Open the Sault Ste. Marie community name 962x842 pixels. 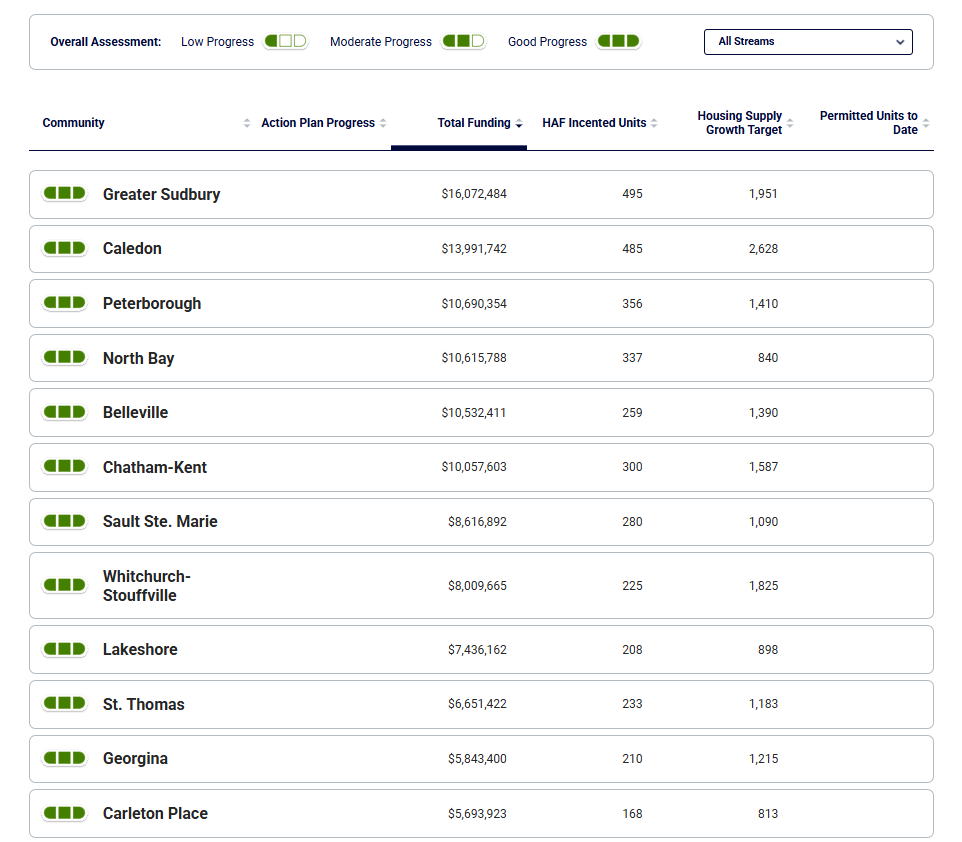coord(160,521)
